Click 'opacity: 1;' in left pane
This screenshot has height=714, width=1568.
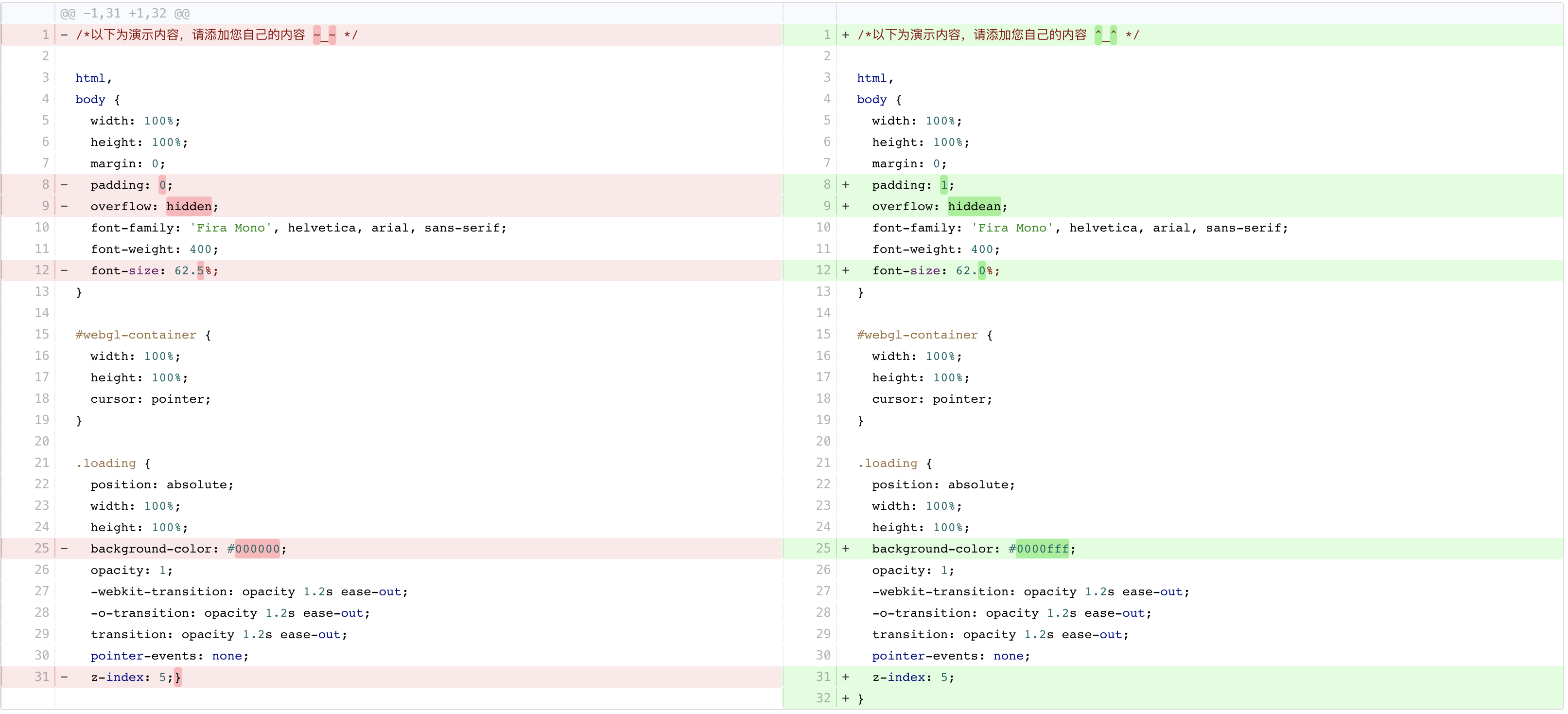[x=132, y=570]
